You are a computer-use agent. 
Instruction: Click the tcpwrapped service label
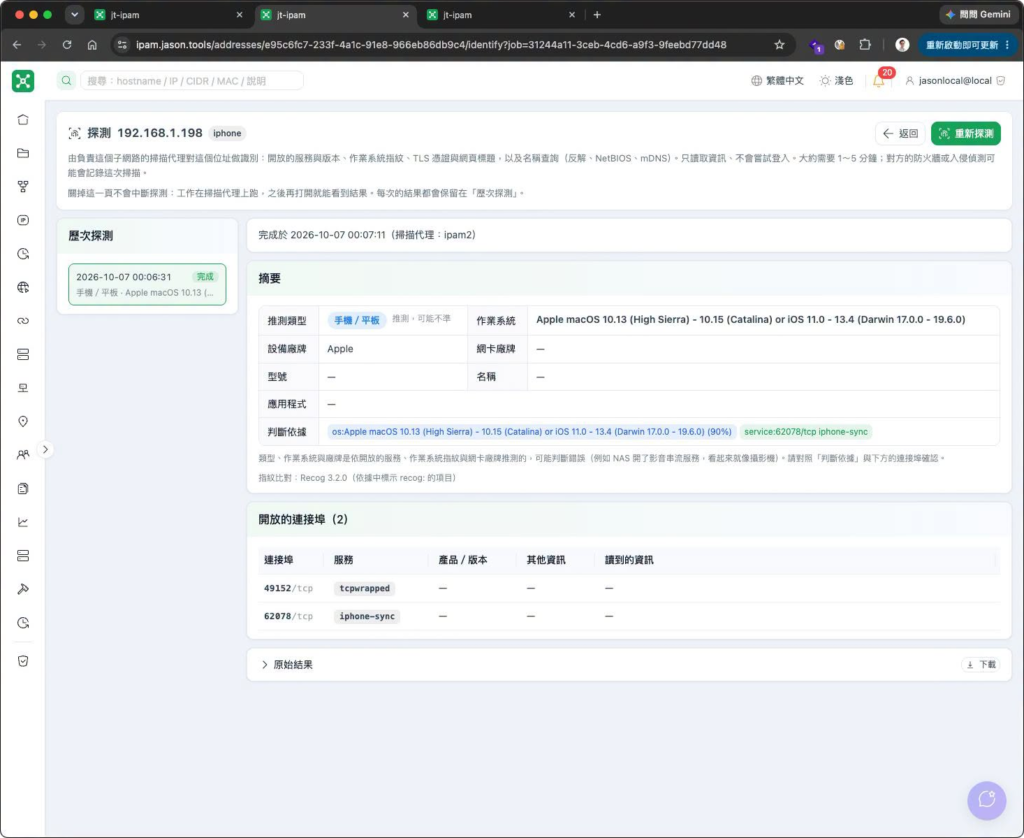click(364, 588)
